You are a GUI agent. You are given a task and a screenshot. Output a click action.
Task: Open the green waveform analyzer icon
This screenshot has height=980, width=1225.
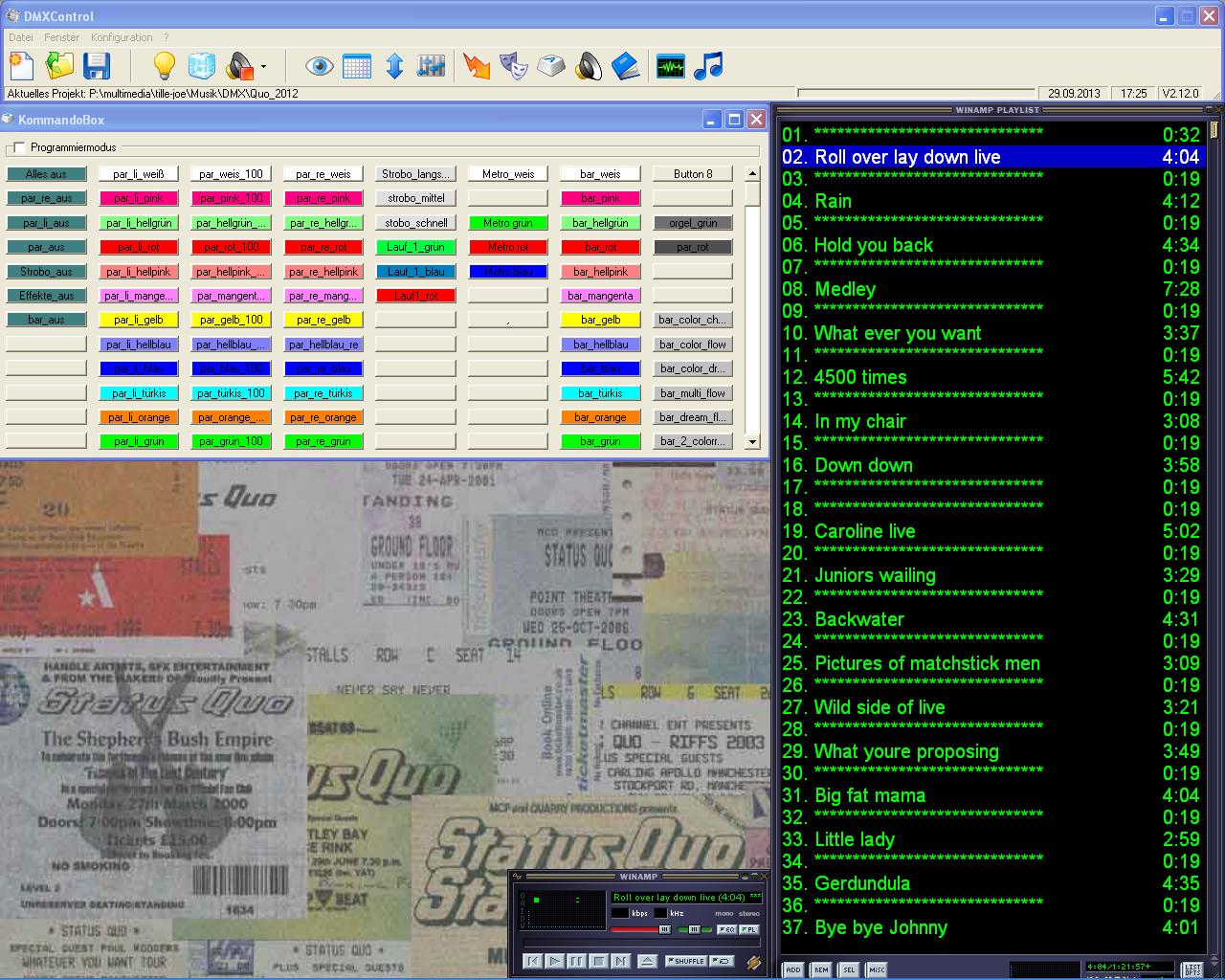[671, 67]
